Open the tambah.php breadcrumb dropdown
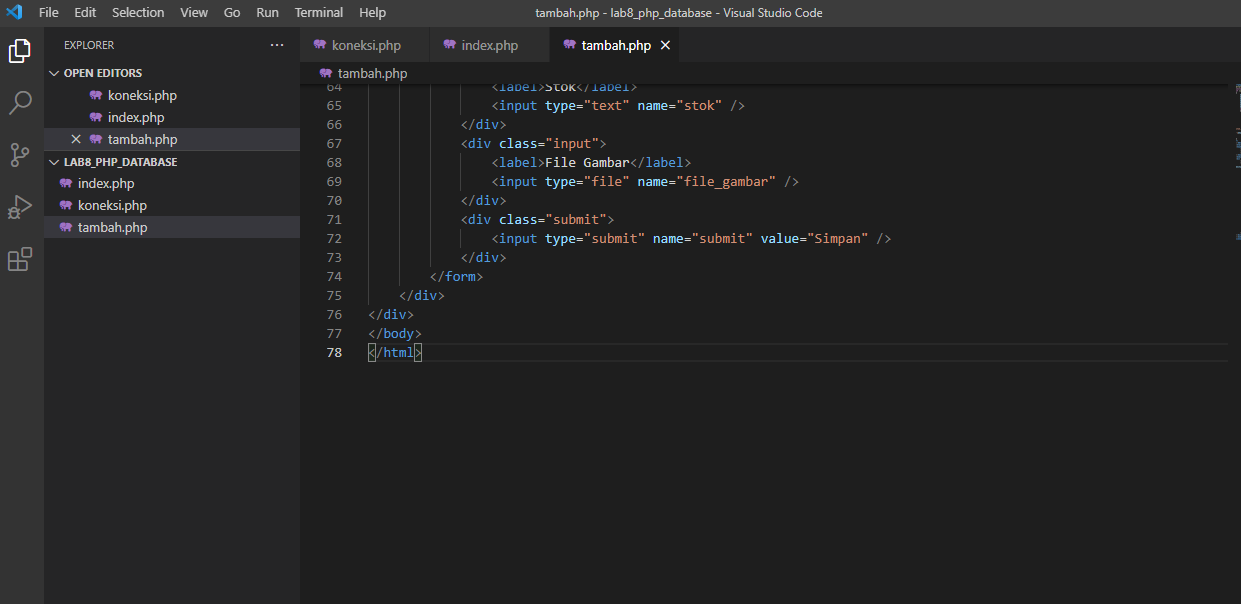 (366, 73)
